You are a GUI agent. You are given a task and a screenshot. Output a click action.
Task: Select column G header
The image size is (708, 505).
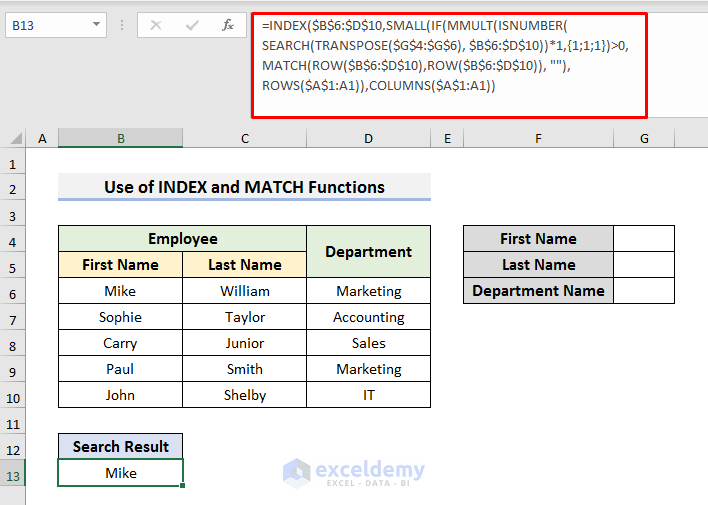tap(644, 138)
